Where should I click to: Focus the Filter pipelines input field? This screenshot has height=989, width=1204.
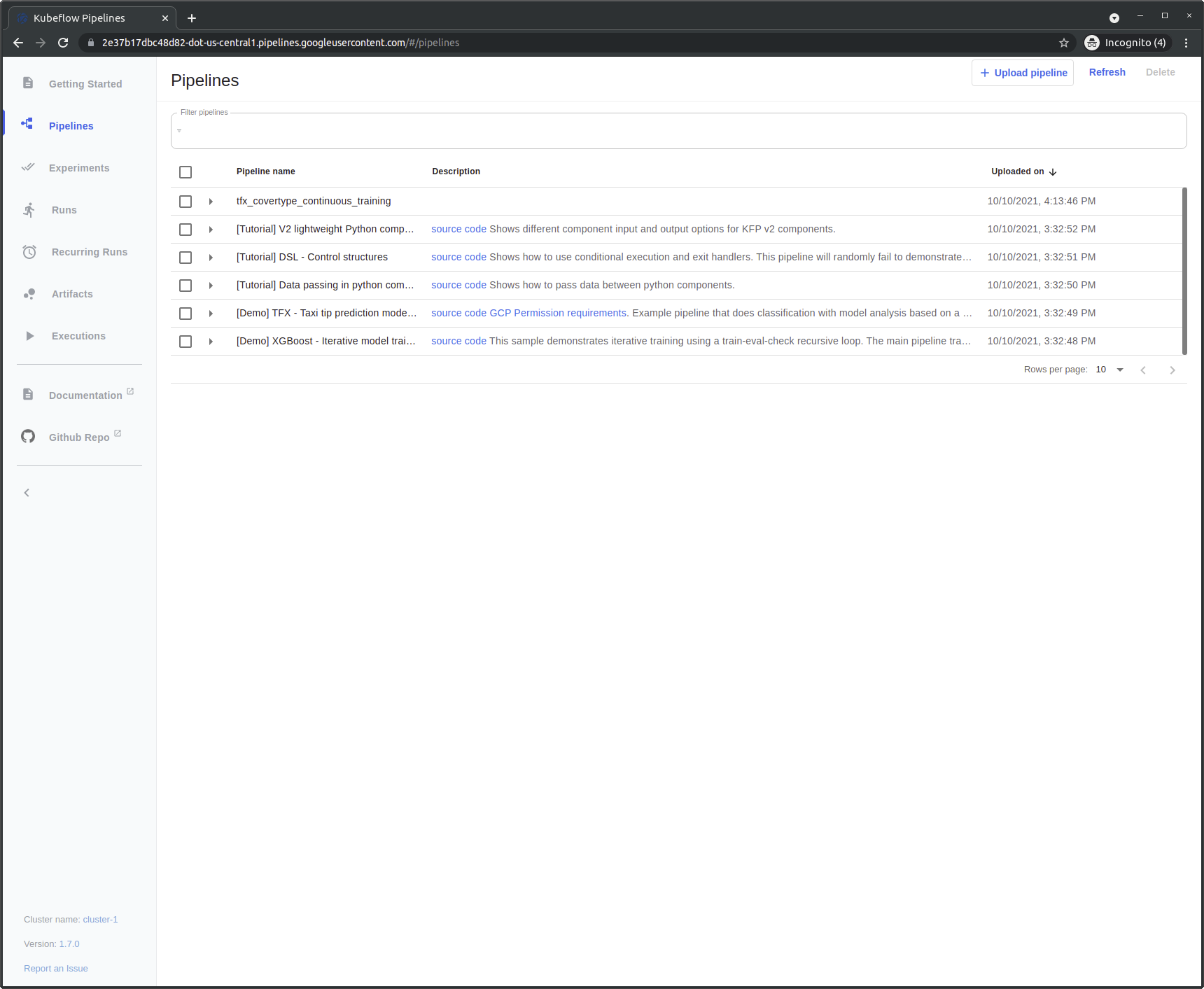(x=679, y=131)
